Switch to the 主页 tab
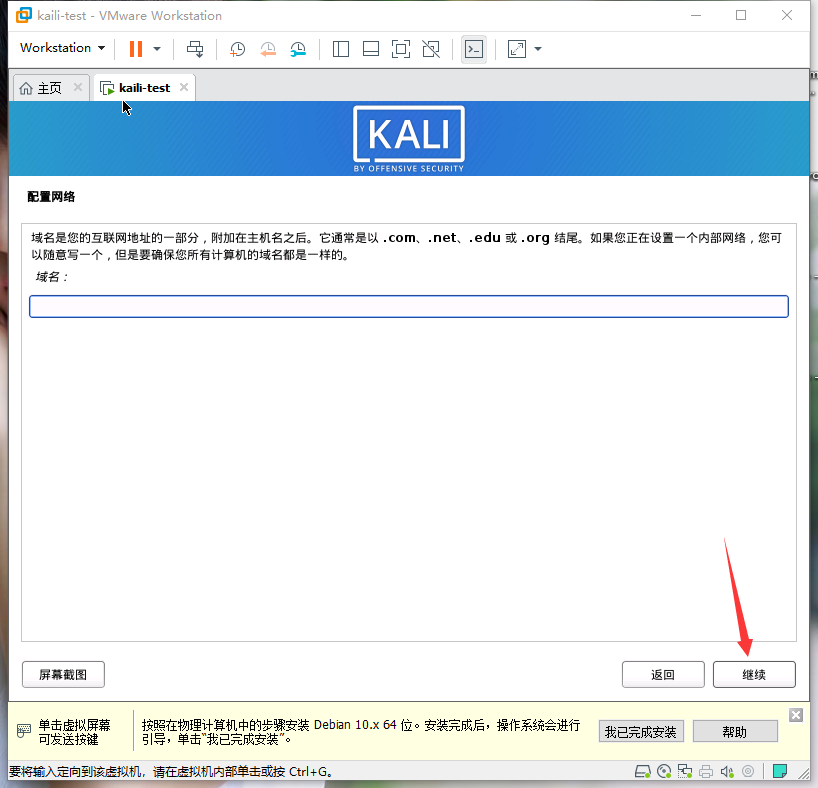 click(42, 87)
